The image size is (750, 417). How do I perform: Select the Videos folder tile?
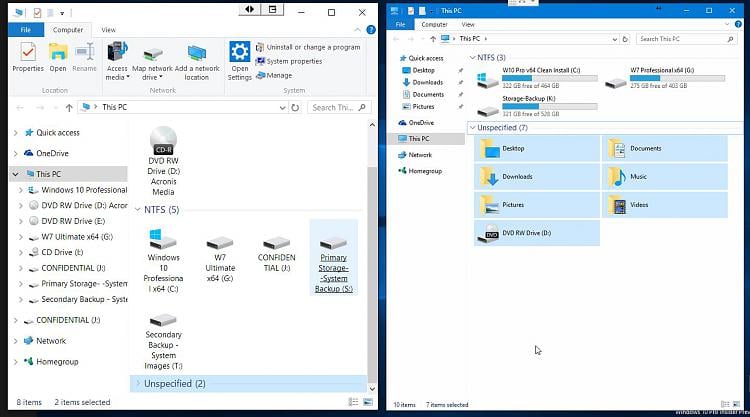tap(665, 205)
